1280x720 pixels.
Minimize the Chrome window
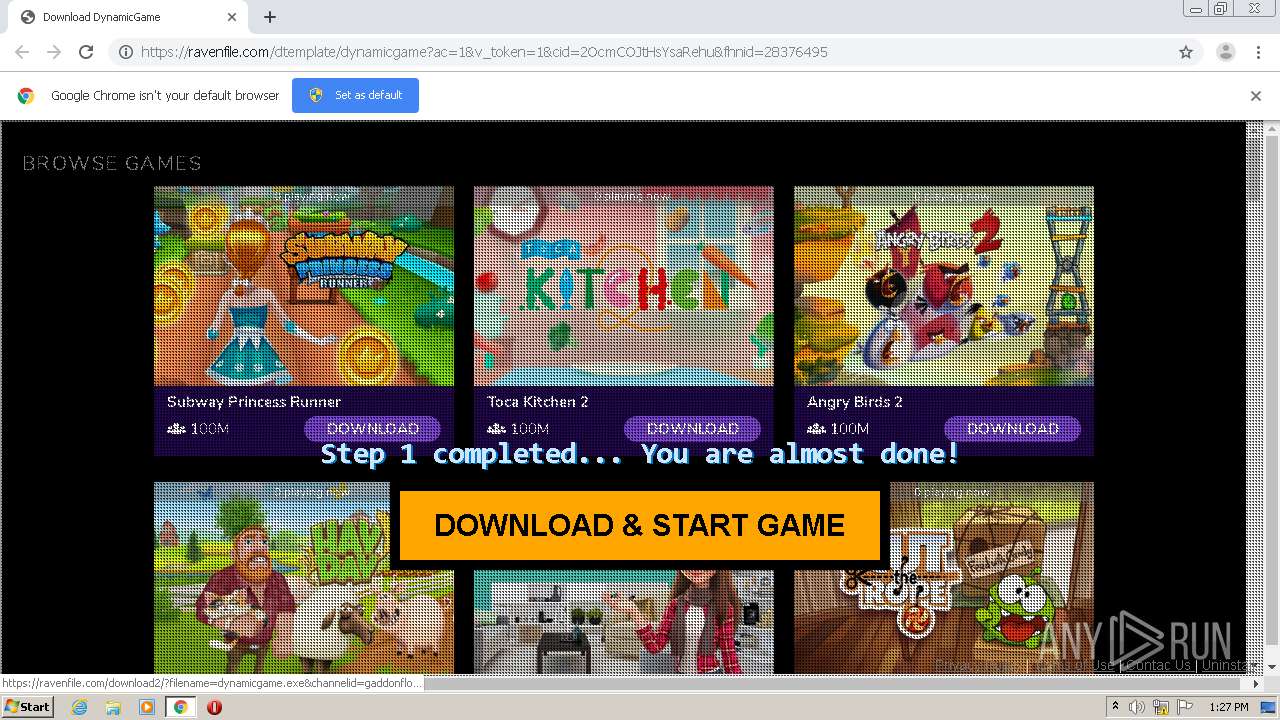(1196, 9)
